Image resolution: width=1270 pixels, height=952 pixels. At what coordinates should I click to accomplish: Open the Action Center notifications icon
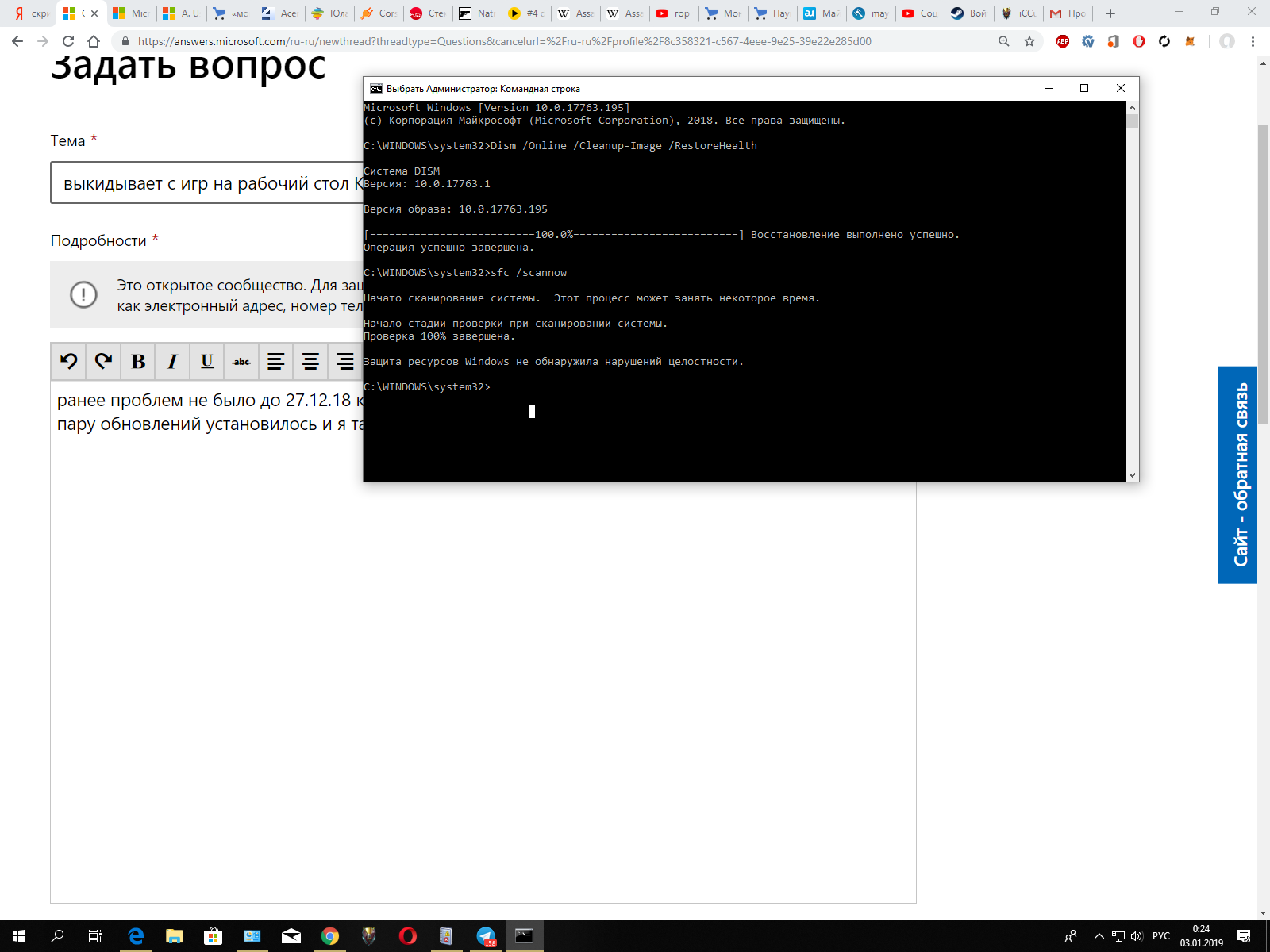click(1244, 936)
